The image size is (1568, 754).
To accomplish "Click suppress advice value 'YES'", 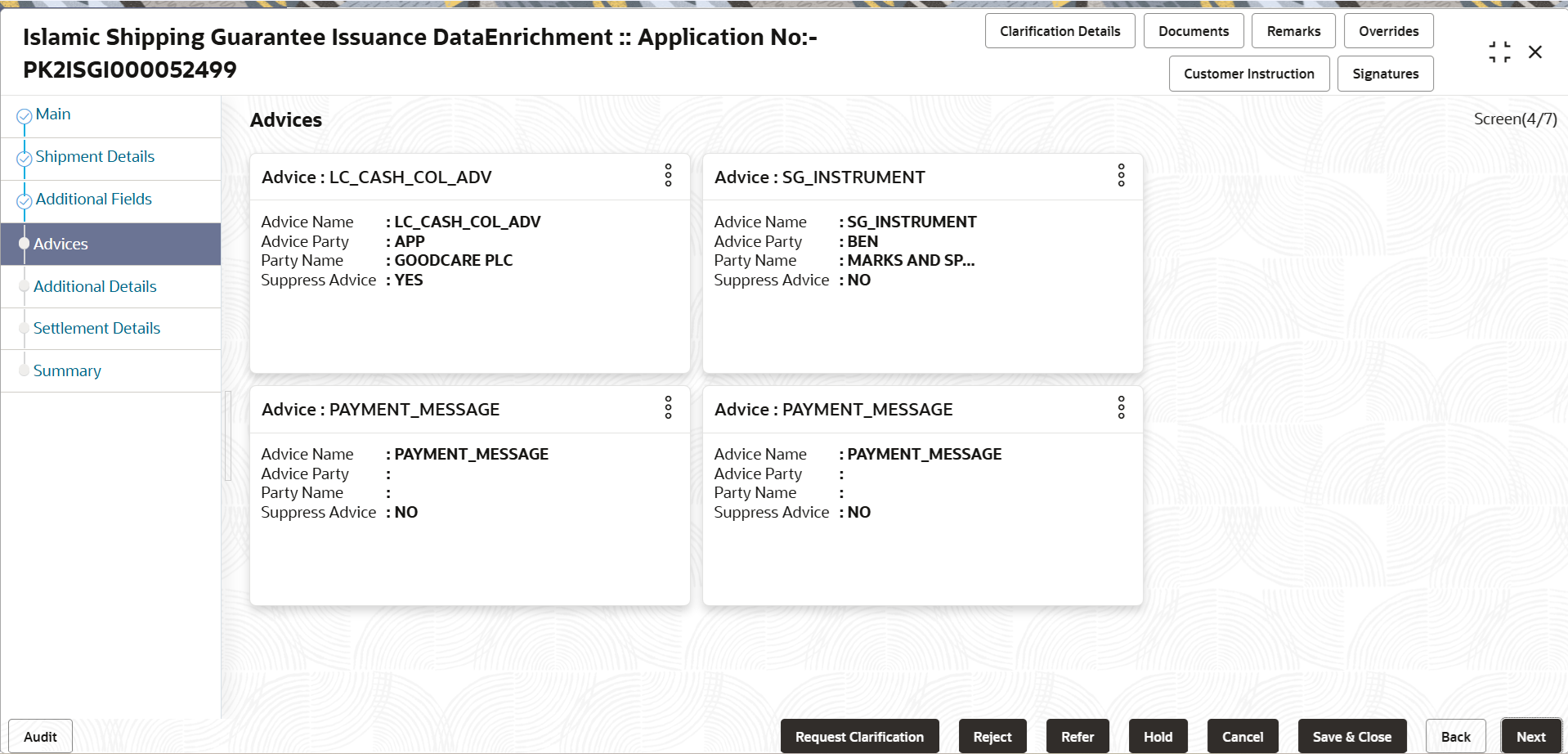I will (409, 281).
